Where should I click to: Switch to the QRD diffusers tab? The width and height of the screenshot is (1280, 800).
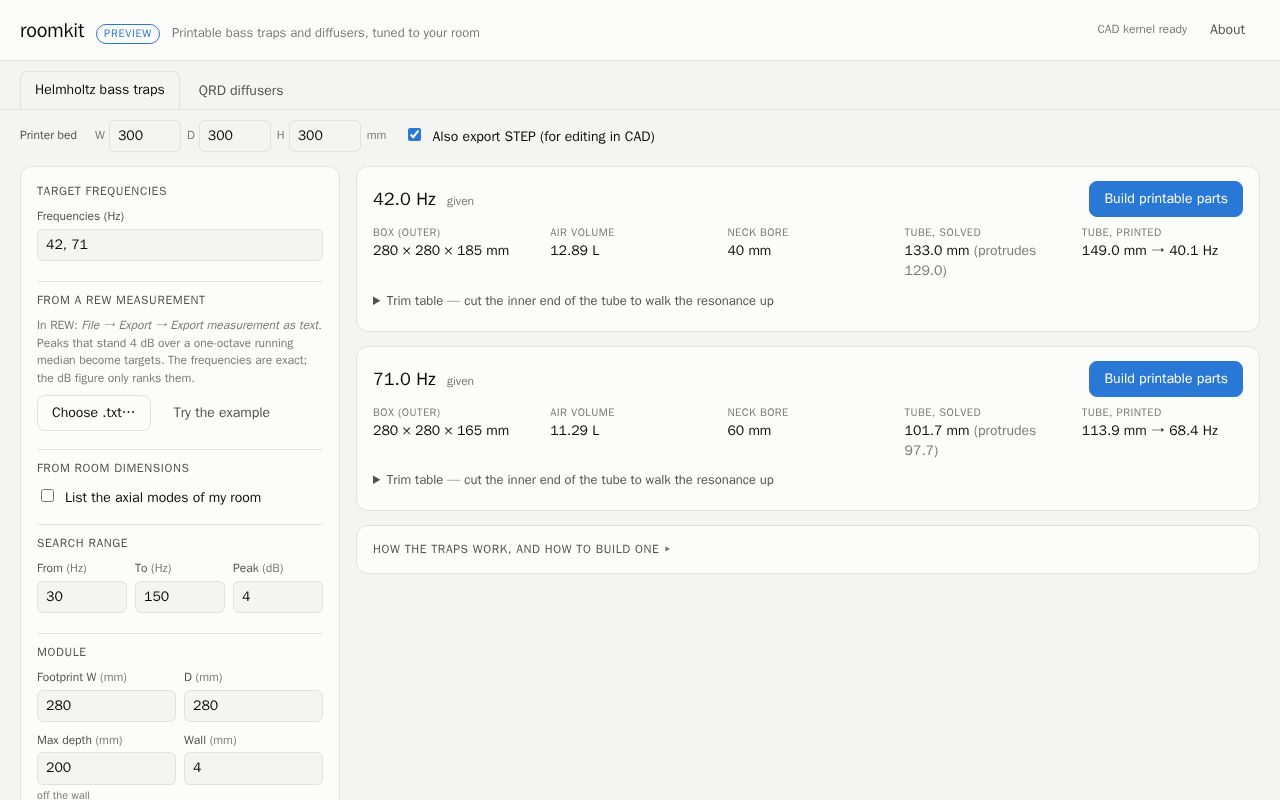(241, 90)
